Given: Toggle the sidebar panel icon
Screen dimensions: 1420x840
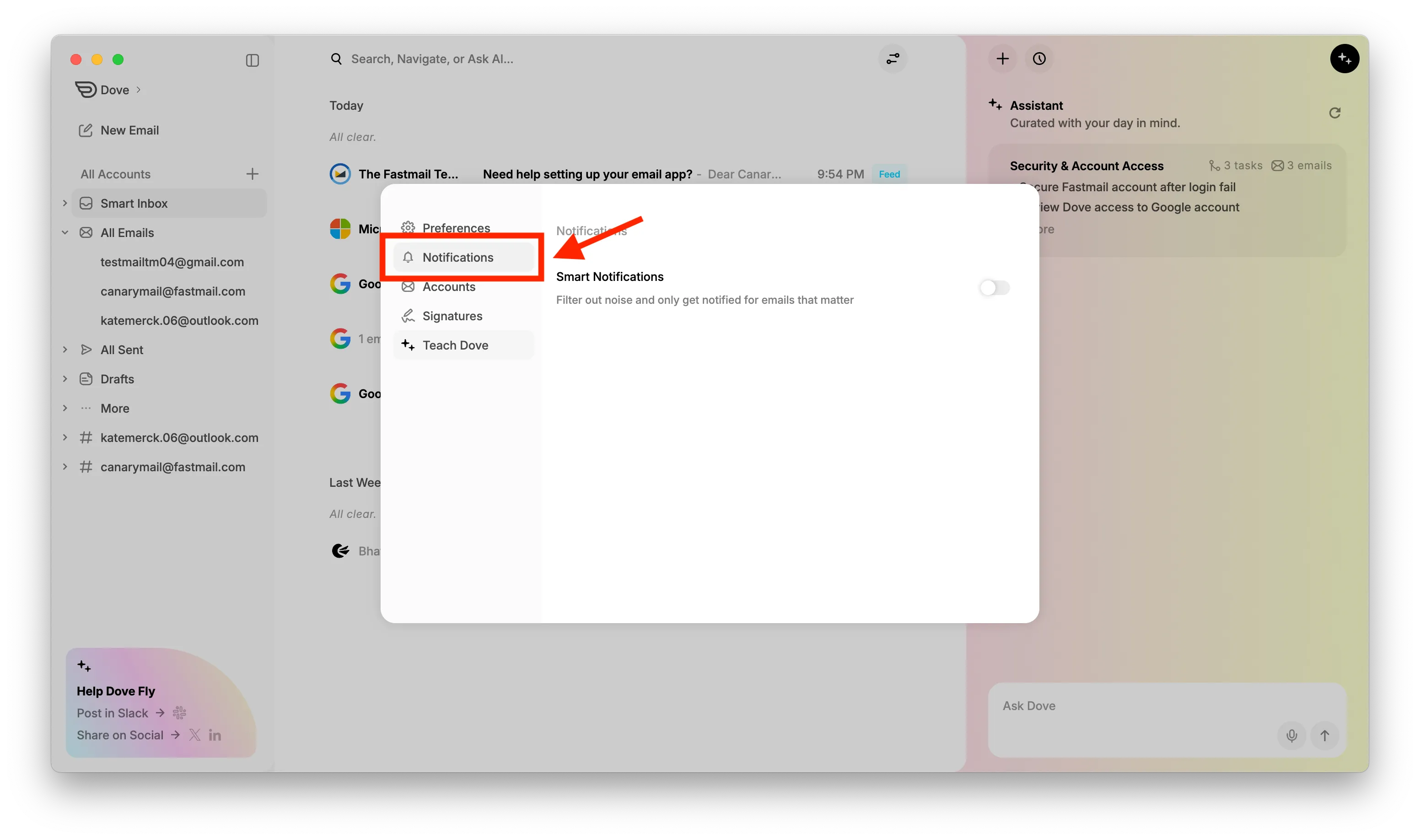Looking at the screenshot, I should coord(253,60).
